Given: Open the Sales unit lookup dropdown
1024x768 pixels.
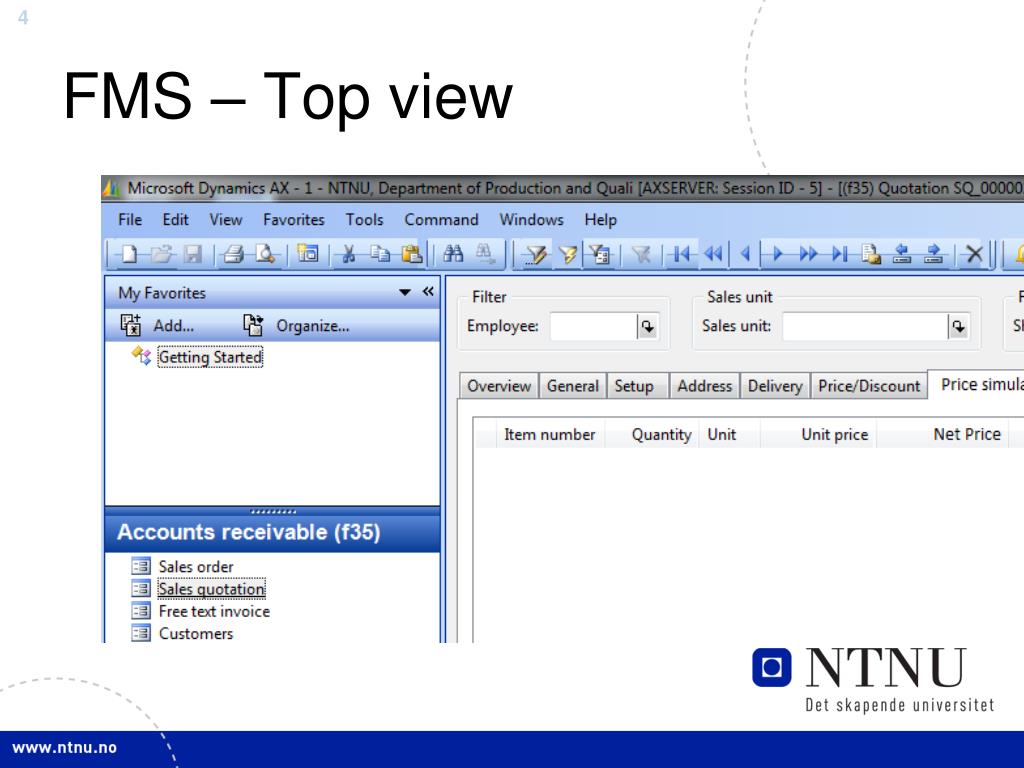Looking at the screenshot, I should 958,327.
